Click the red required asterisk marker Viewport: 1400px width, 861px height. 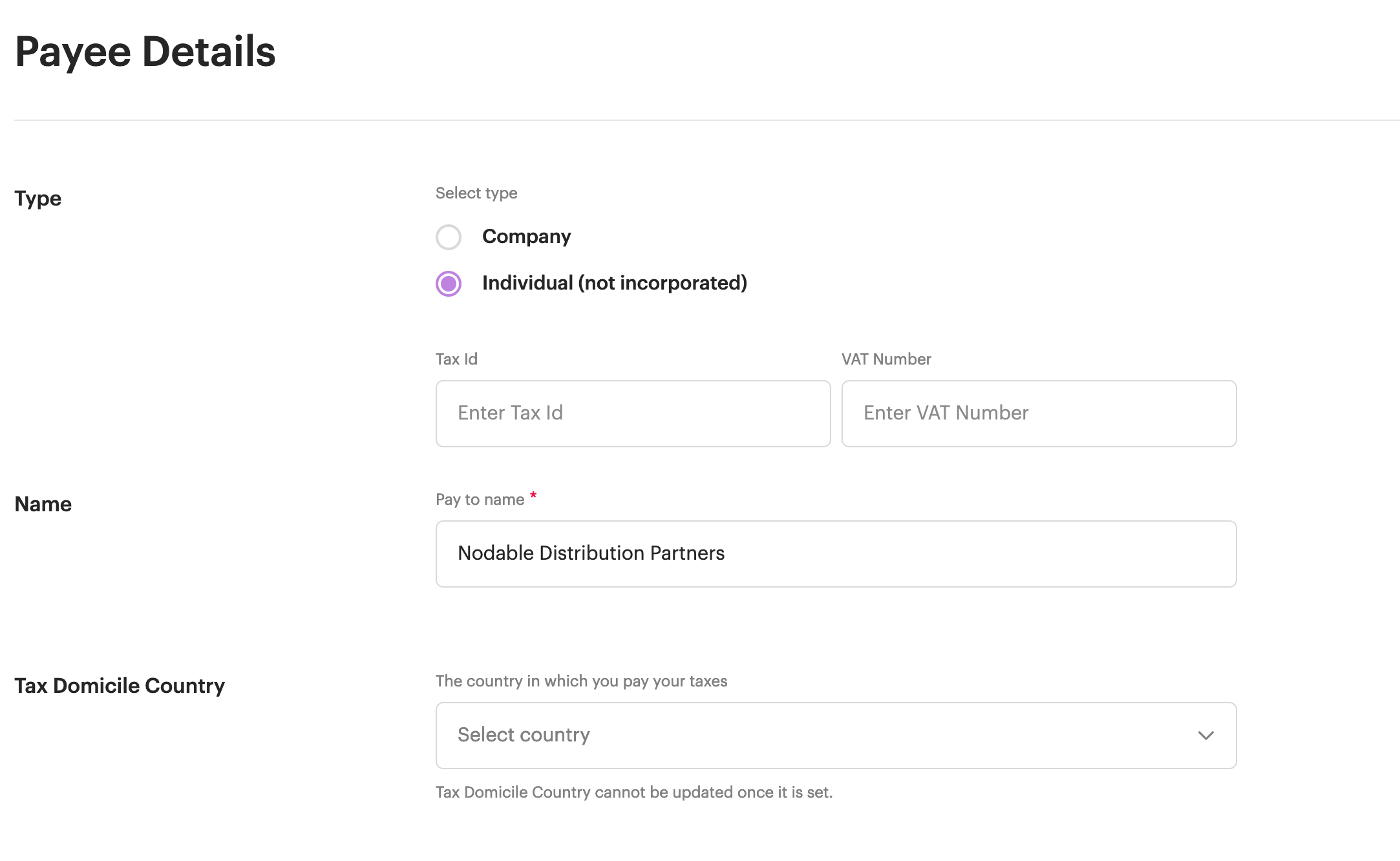533,496
